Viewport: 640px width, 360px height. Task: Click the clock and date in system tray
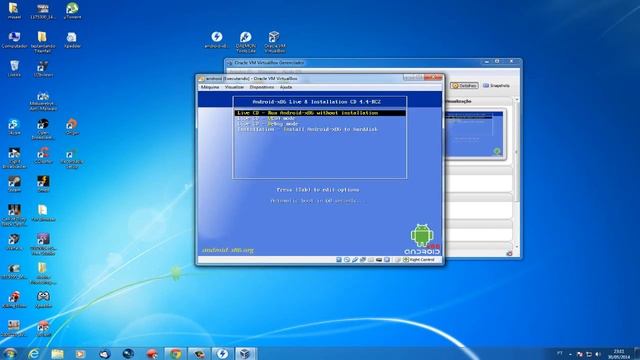[619, 354]
